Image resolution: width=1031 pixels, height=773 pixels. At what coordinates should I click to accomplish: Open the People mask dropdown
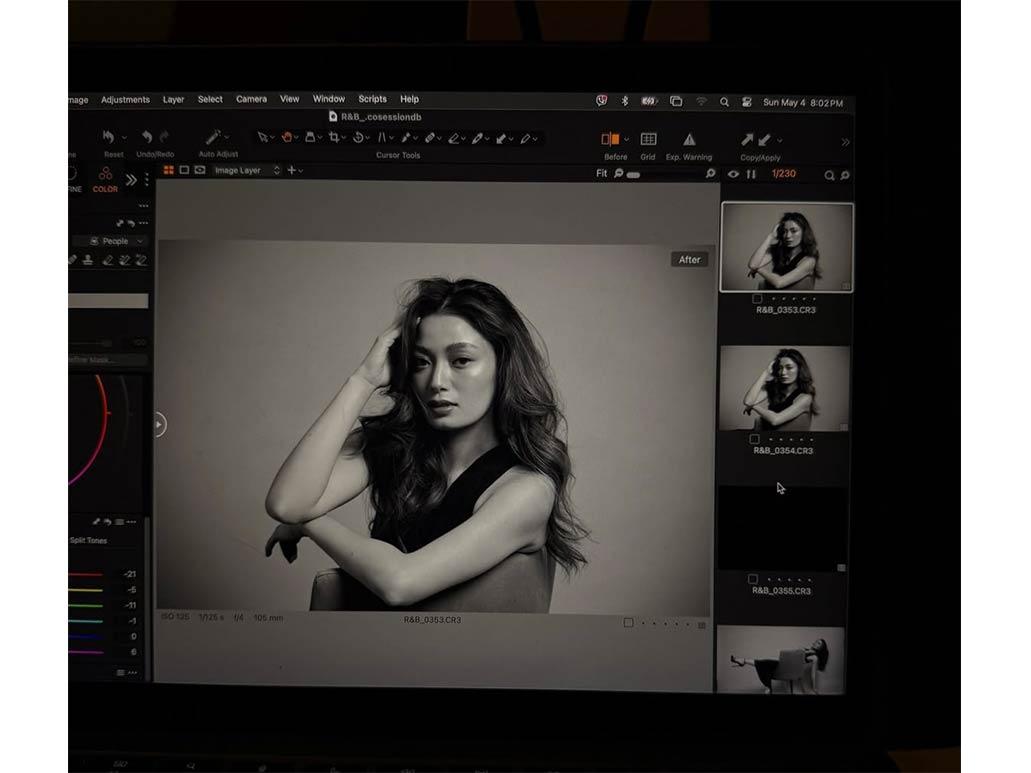point(117,241)
